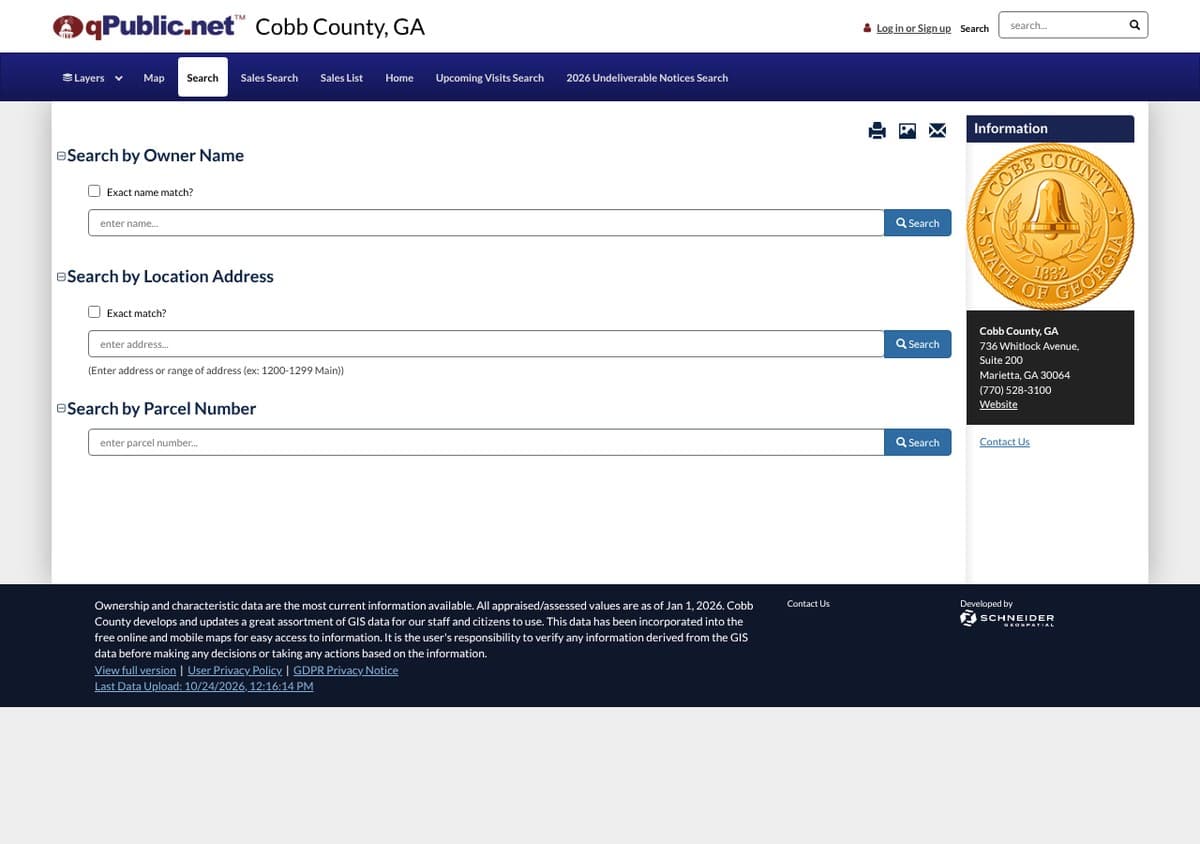Click the print page icon

pyautogui.click(x=877, y=130)
